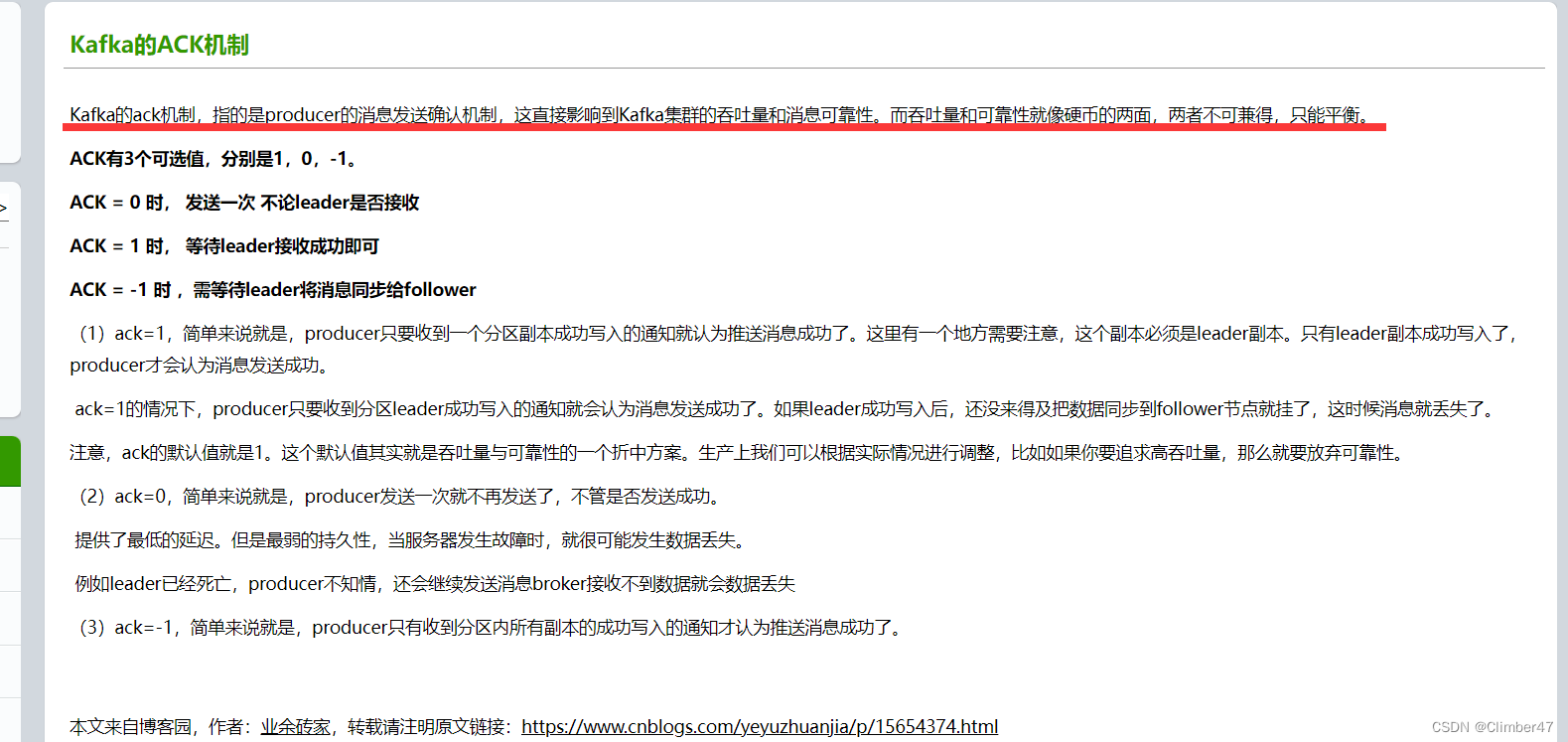Click the paragraph starting （3）ack=-1
The height and width of the screenshot is (742, 1568).
pyautogui.click(x=490, y=628)
